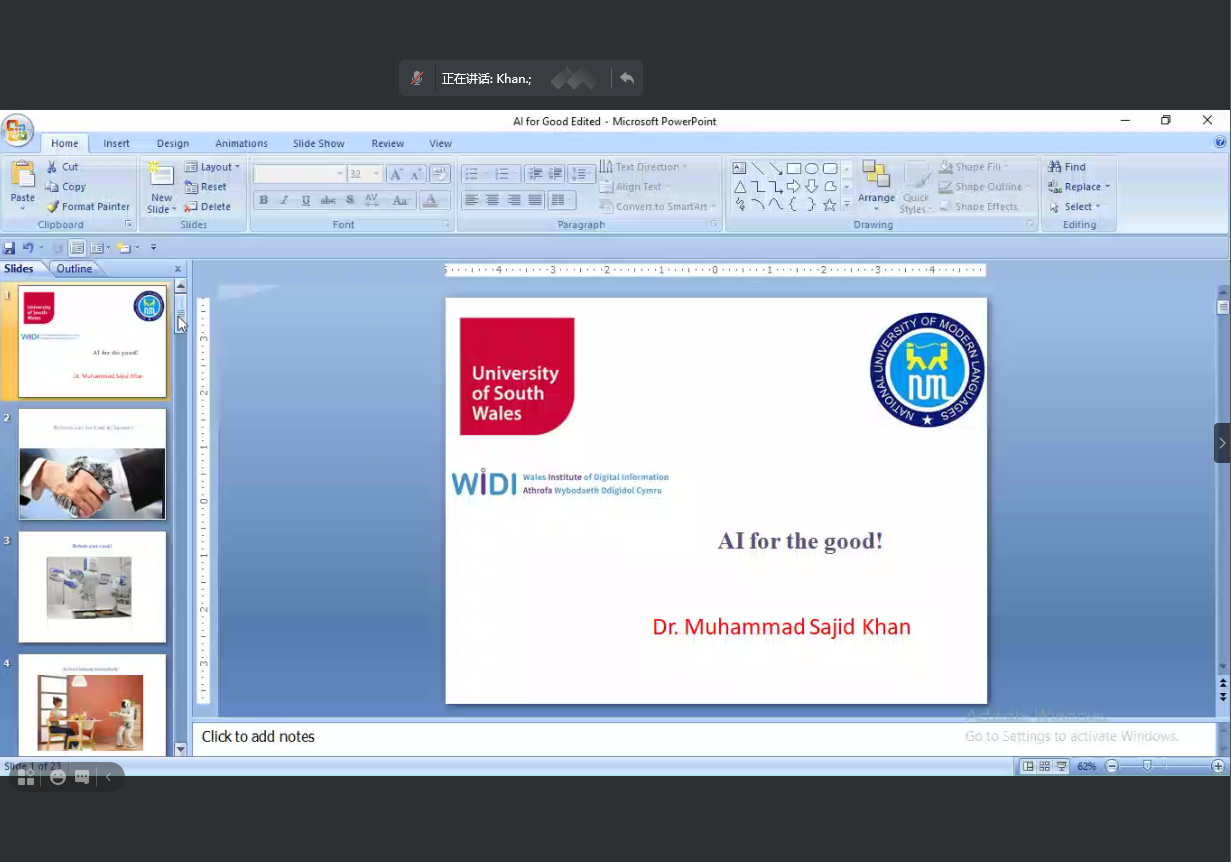Switch to Slide Sorter view in status bar
The width and height of the screenshot is (1231, 862).
pos(1045,766)
